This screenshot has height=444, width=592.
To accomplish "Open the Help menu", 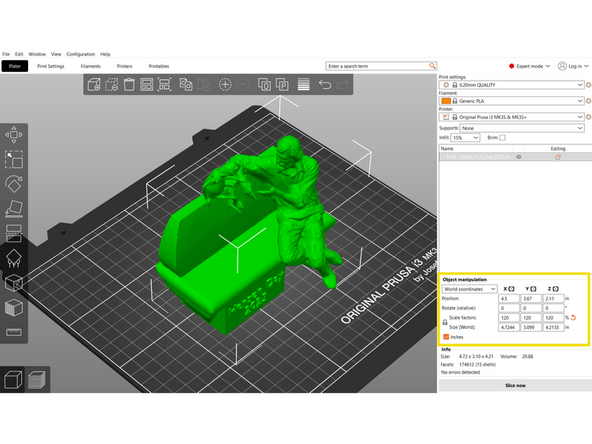I will (x=105, y=54).
